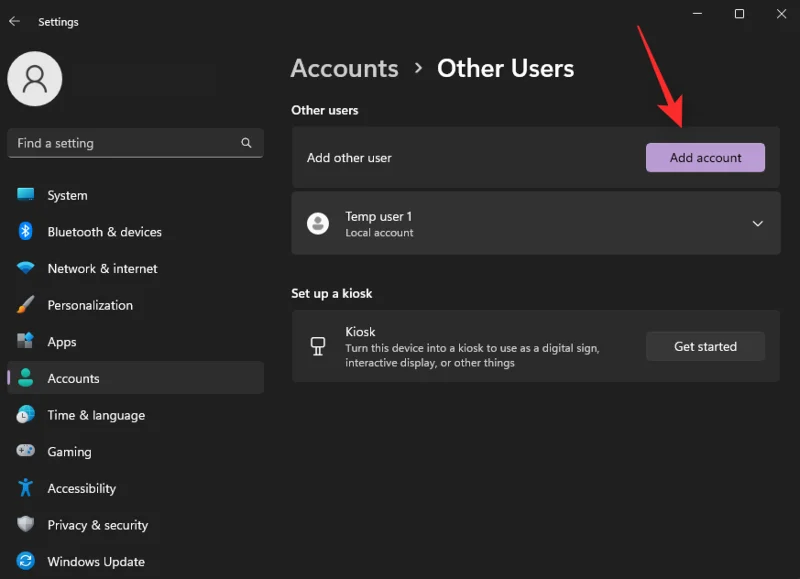Click the search magnifier icon
The image size is (800, 579).
(x=246, y=143)
